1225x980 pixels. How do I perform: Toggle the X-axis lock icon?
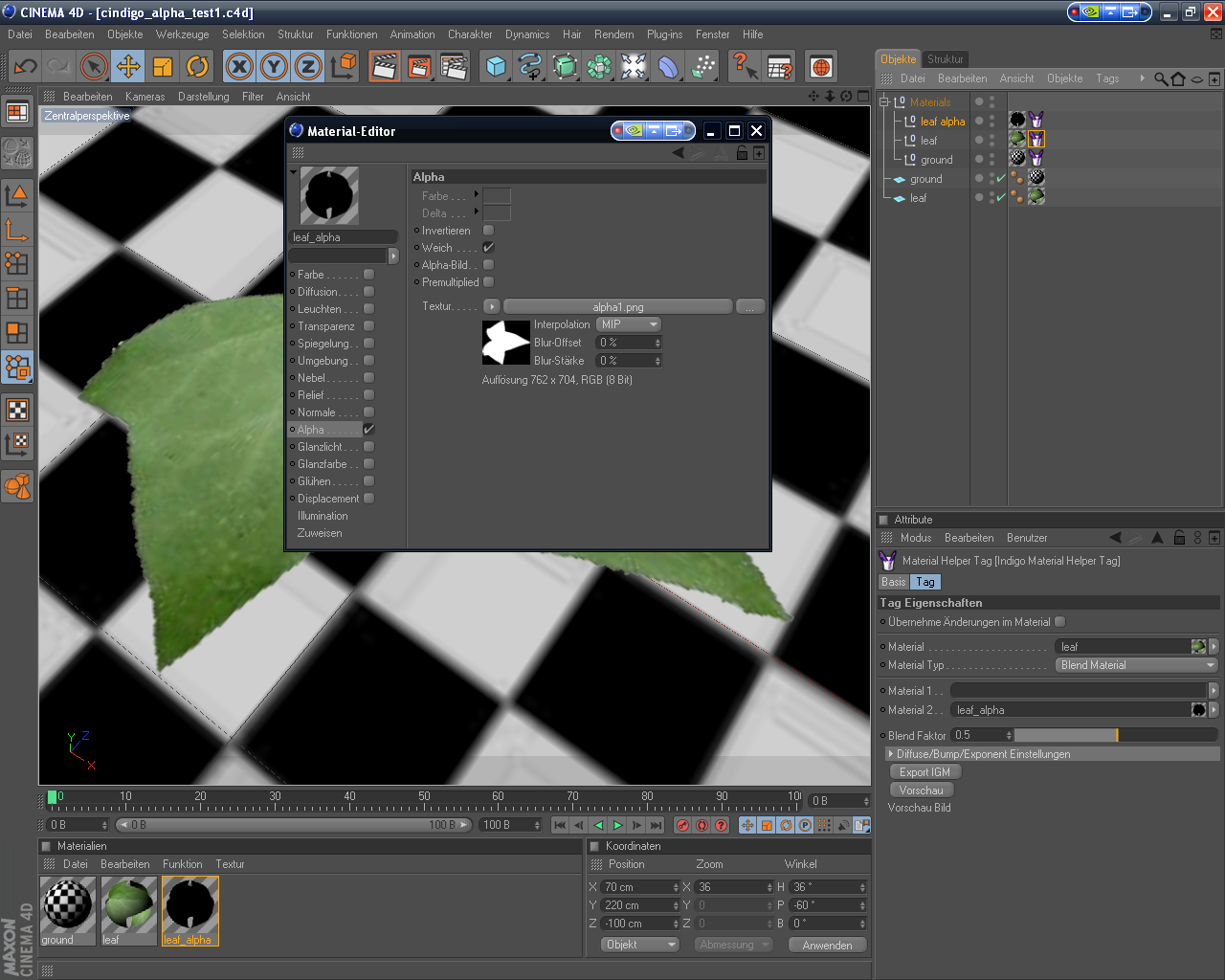point(239,67)
